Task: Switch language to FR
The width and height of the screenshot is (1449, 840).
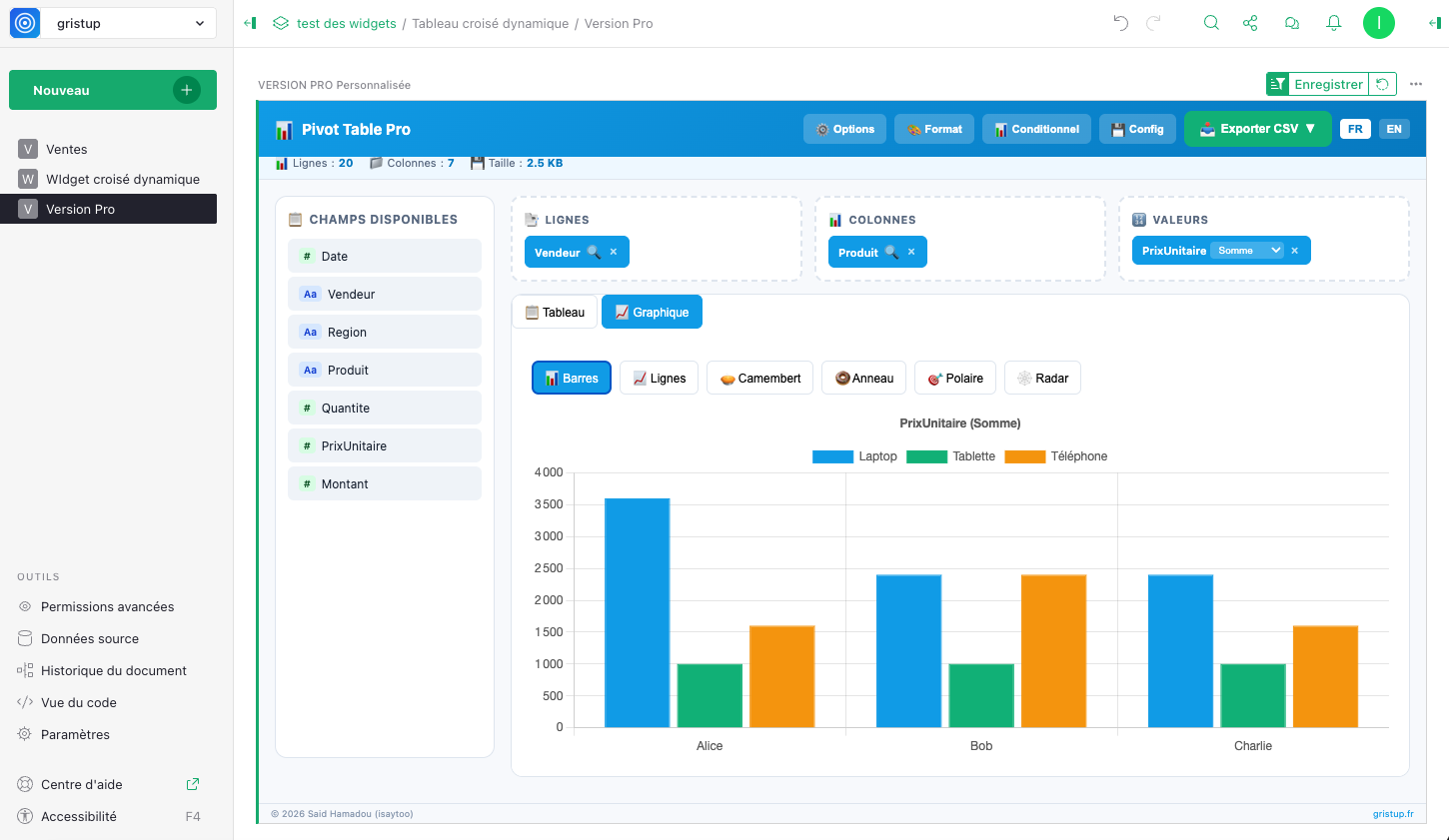Action: pyautogui.click(x=1355, y=129)
